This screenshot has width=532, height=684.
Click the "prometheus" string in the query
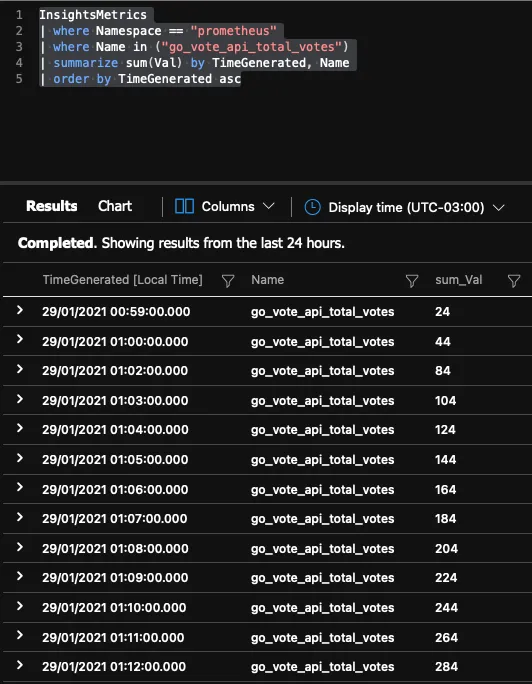(233, 31)
